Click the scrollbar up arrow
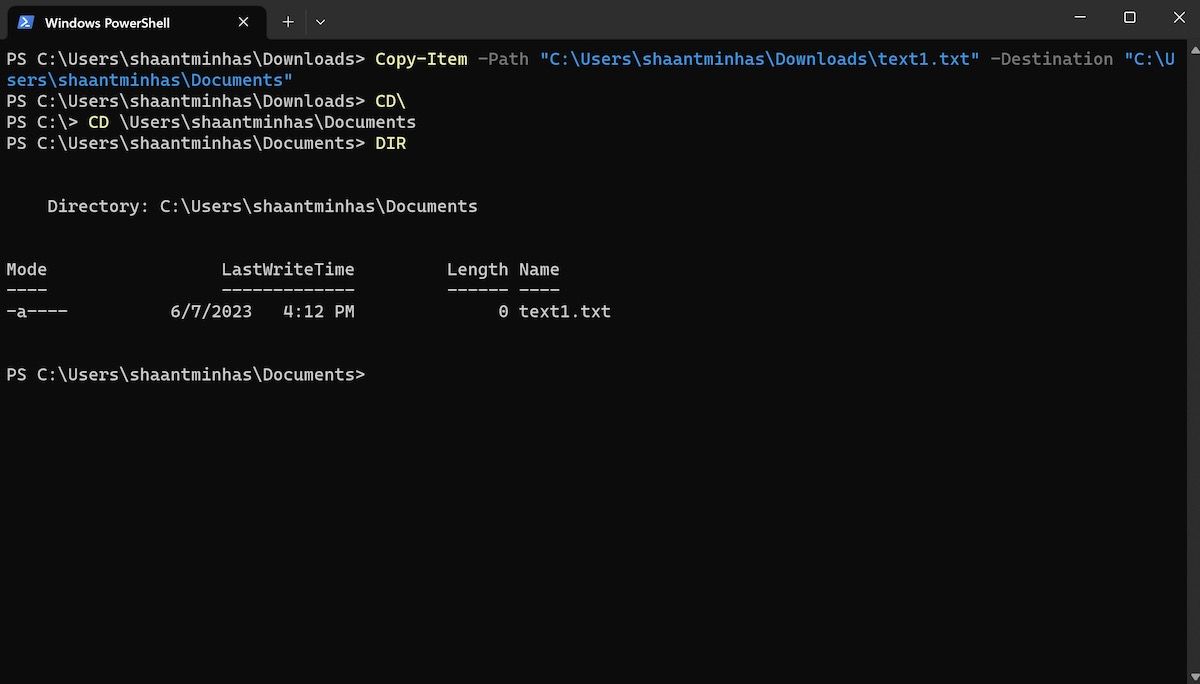The image size is (1200, 684). pos(1191,46)
